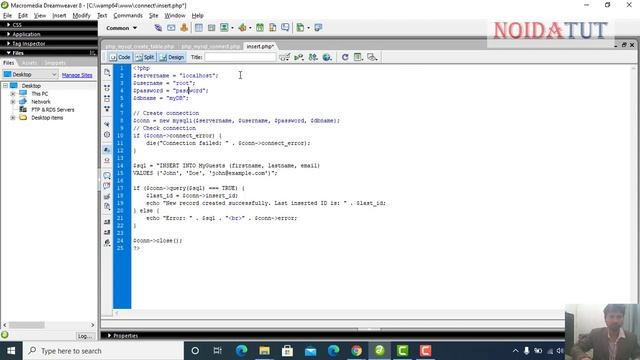640x360 pixels.
Task: Click the Manage Sites link
Action: click(77, 75)
